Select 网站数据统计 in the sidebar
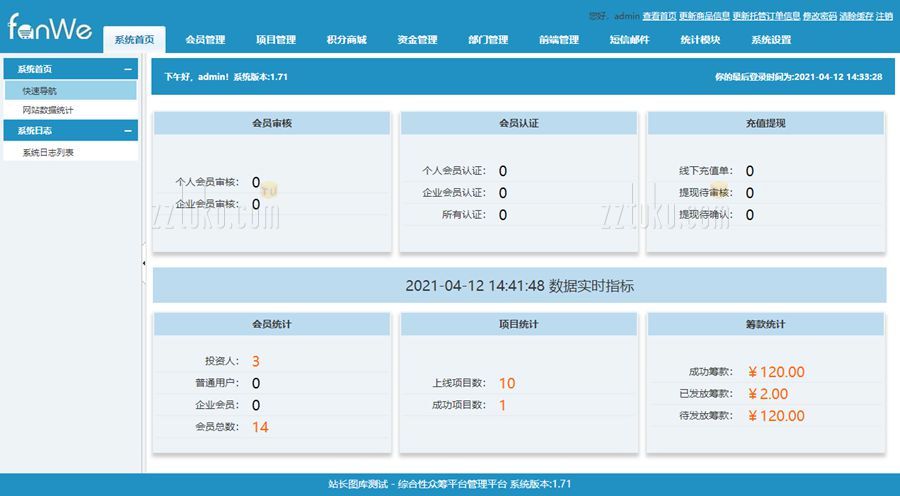900x496 pixels. (x=48, y=110)
